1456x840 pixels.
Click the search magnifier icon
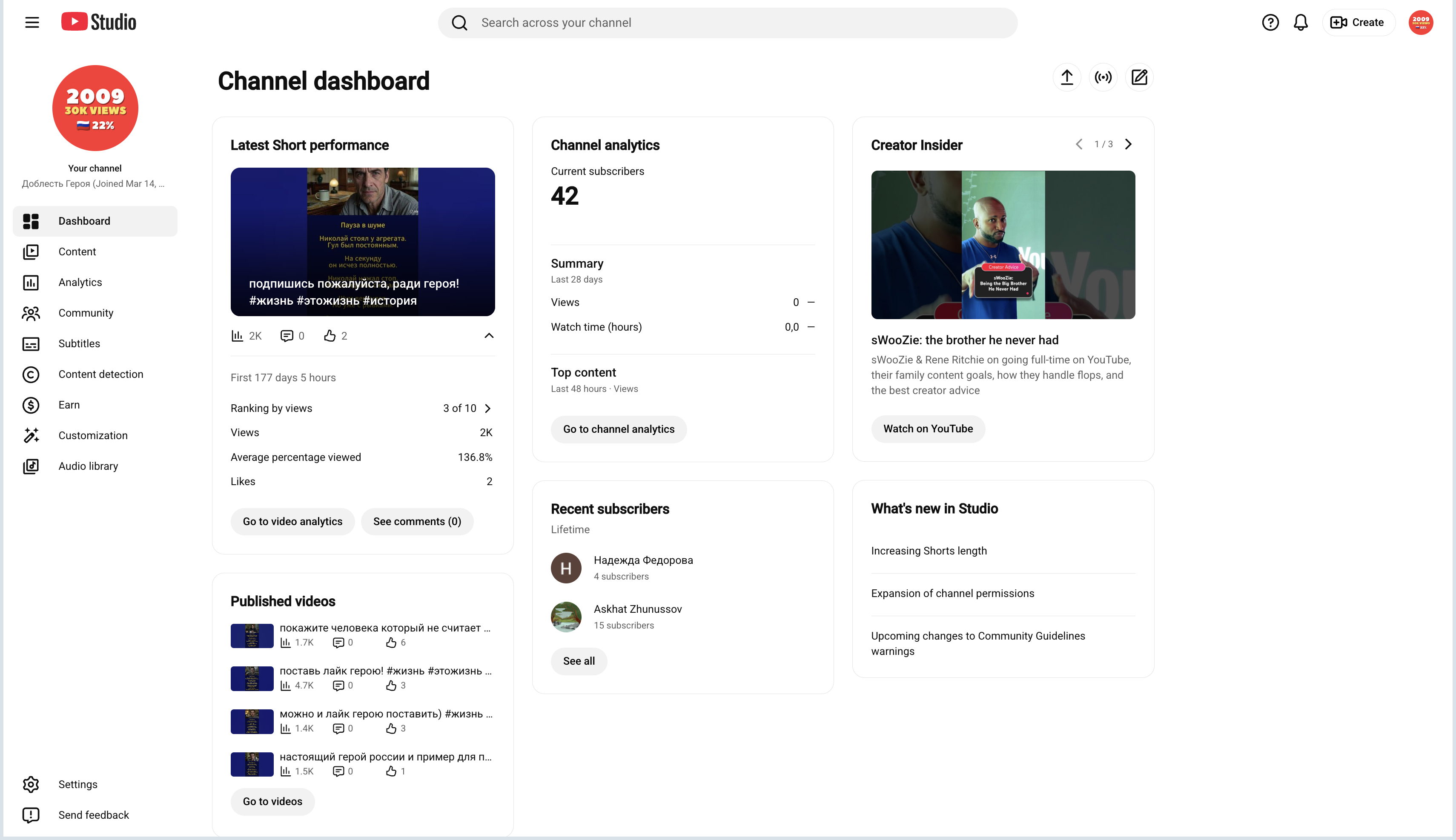[x=459, y=23]
